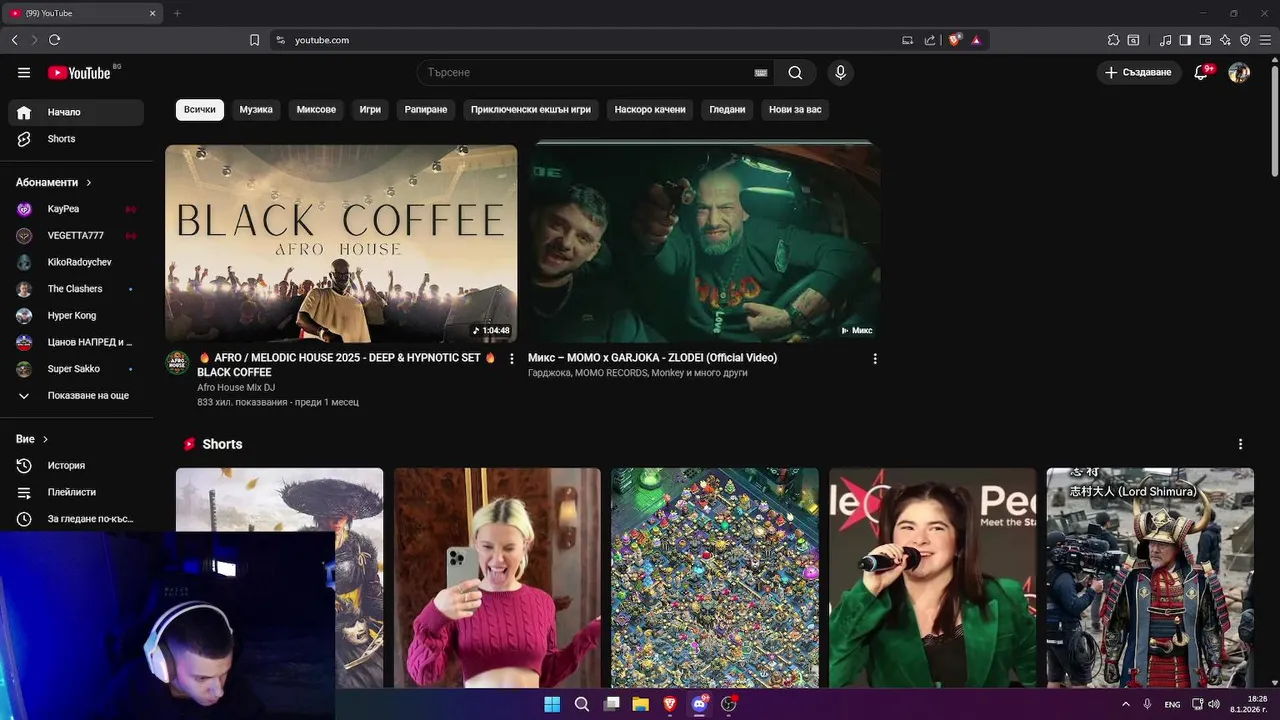Expand 'Показване на още' subscriptions list
Screen dimensions: 1280x720
click(x=76, y=396)
